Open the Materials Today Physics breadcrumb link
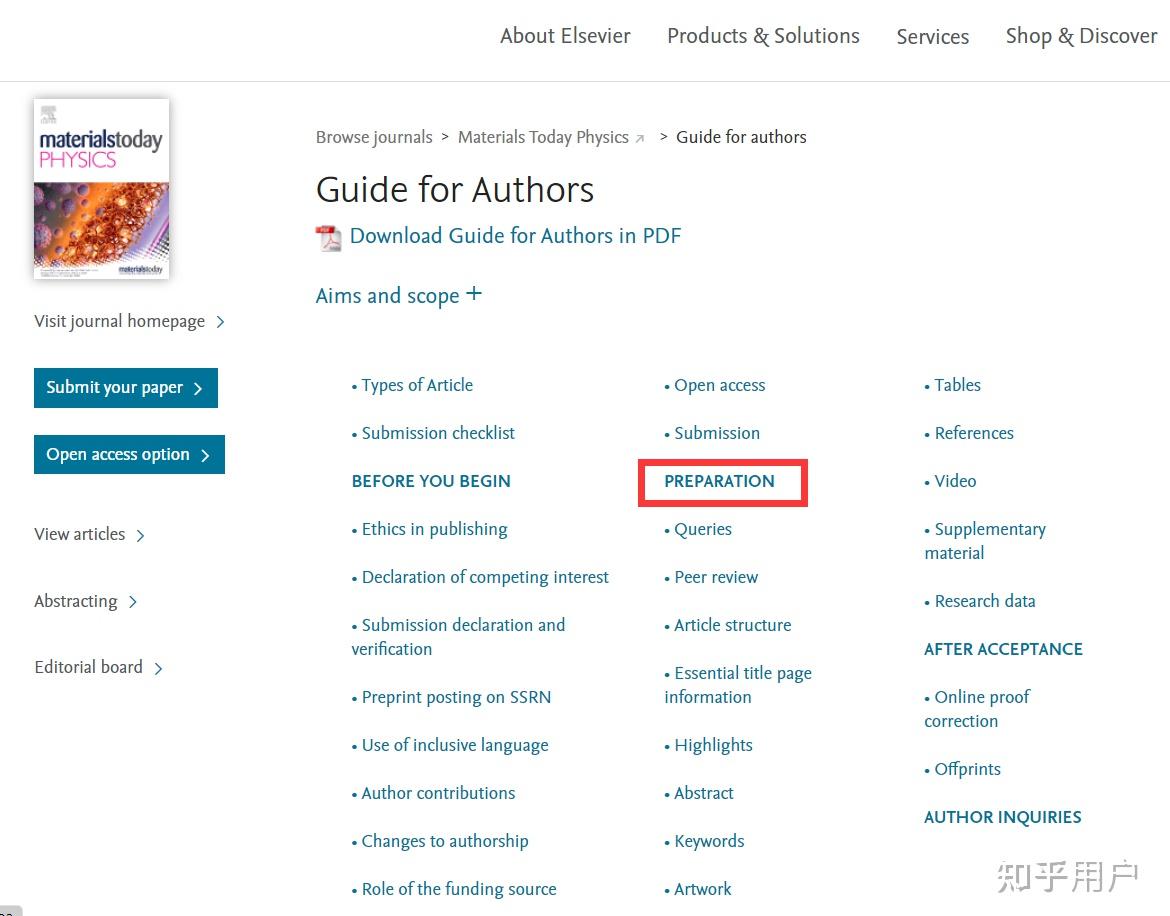This screenshot has width=1170, height=916. [x=543, y=137]
